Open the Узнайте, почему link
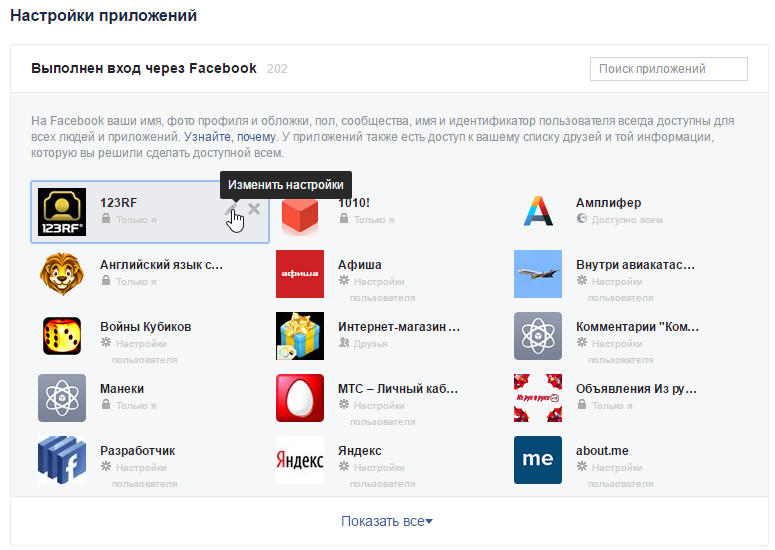 230,137
